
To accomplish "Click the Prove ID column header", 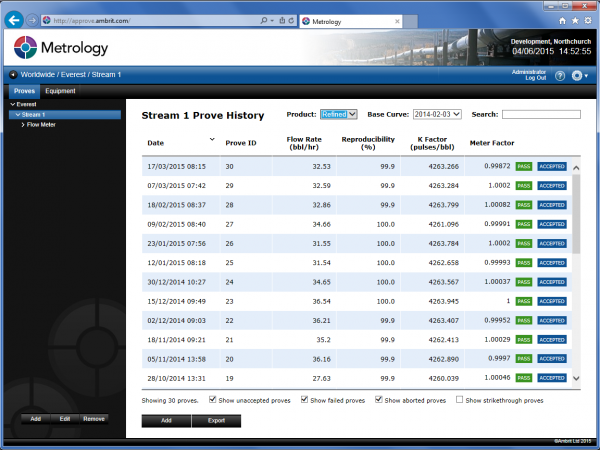I will coord(241,143).
